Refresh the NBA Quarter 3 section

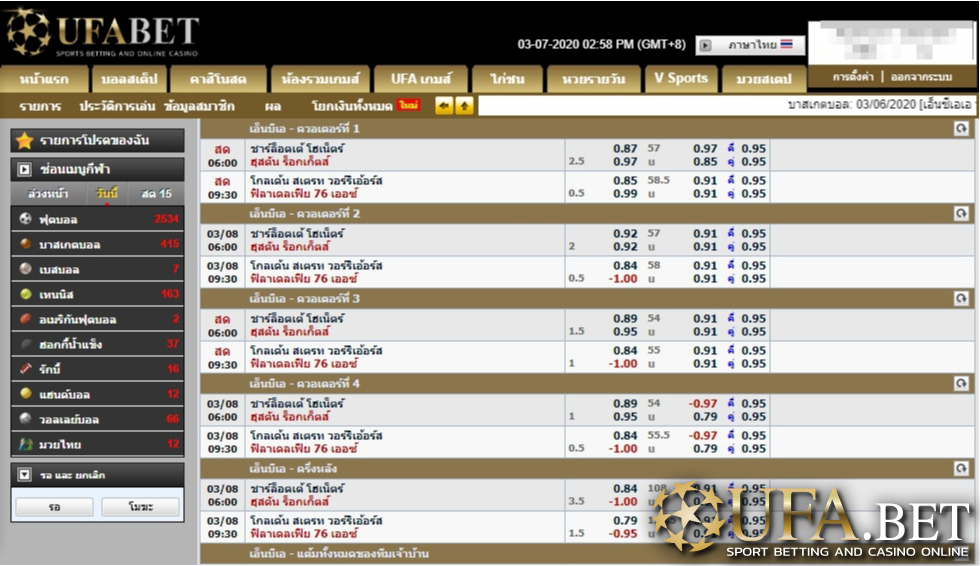[961, 299]
